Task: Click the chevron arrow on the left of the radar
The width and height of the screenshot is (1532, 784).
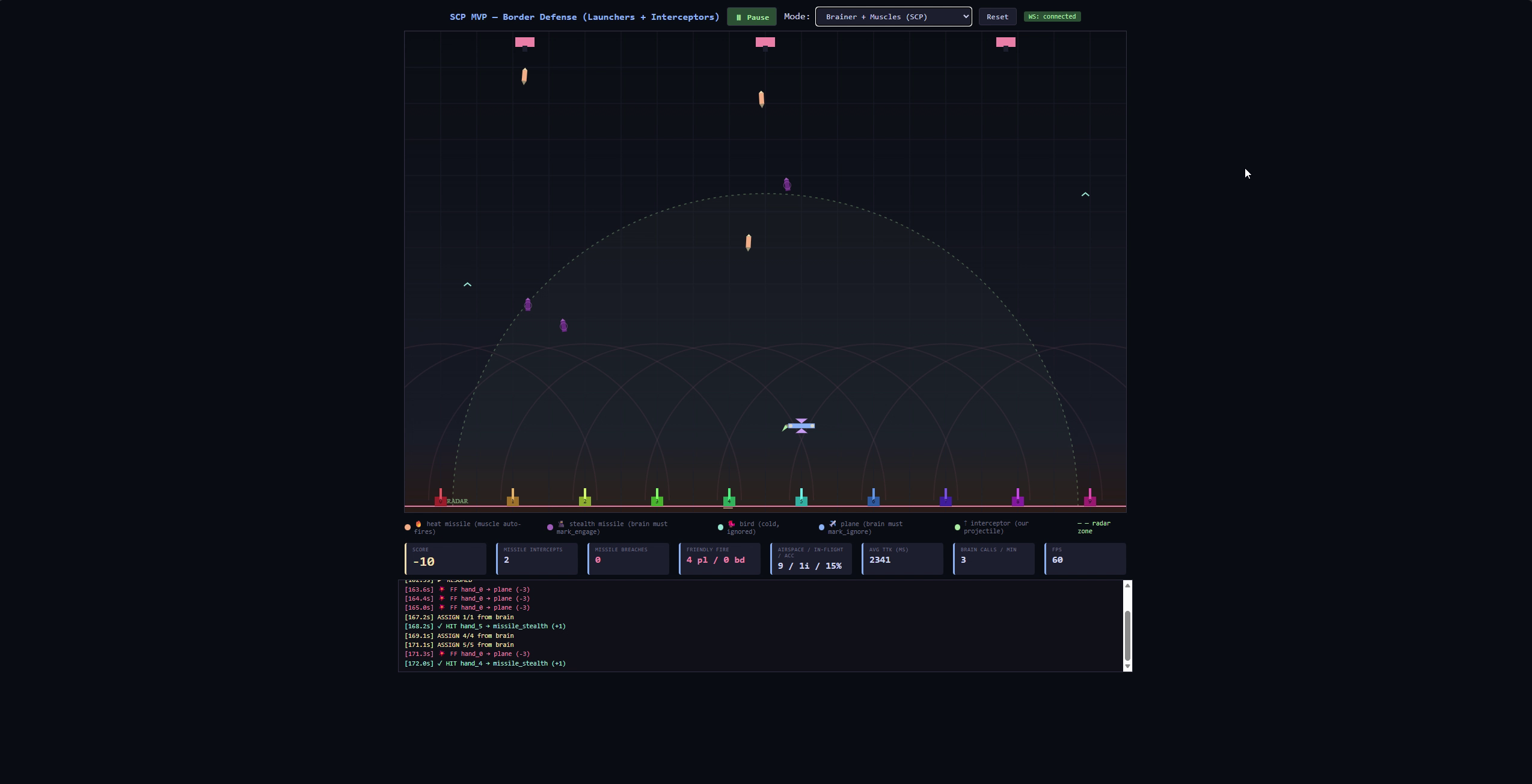Action: (x=467, y=284)
